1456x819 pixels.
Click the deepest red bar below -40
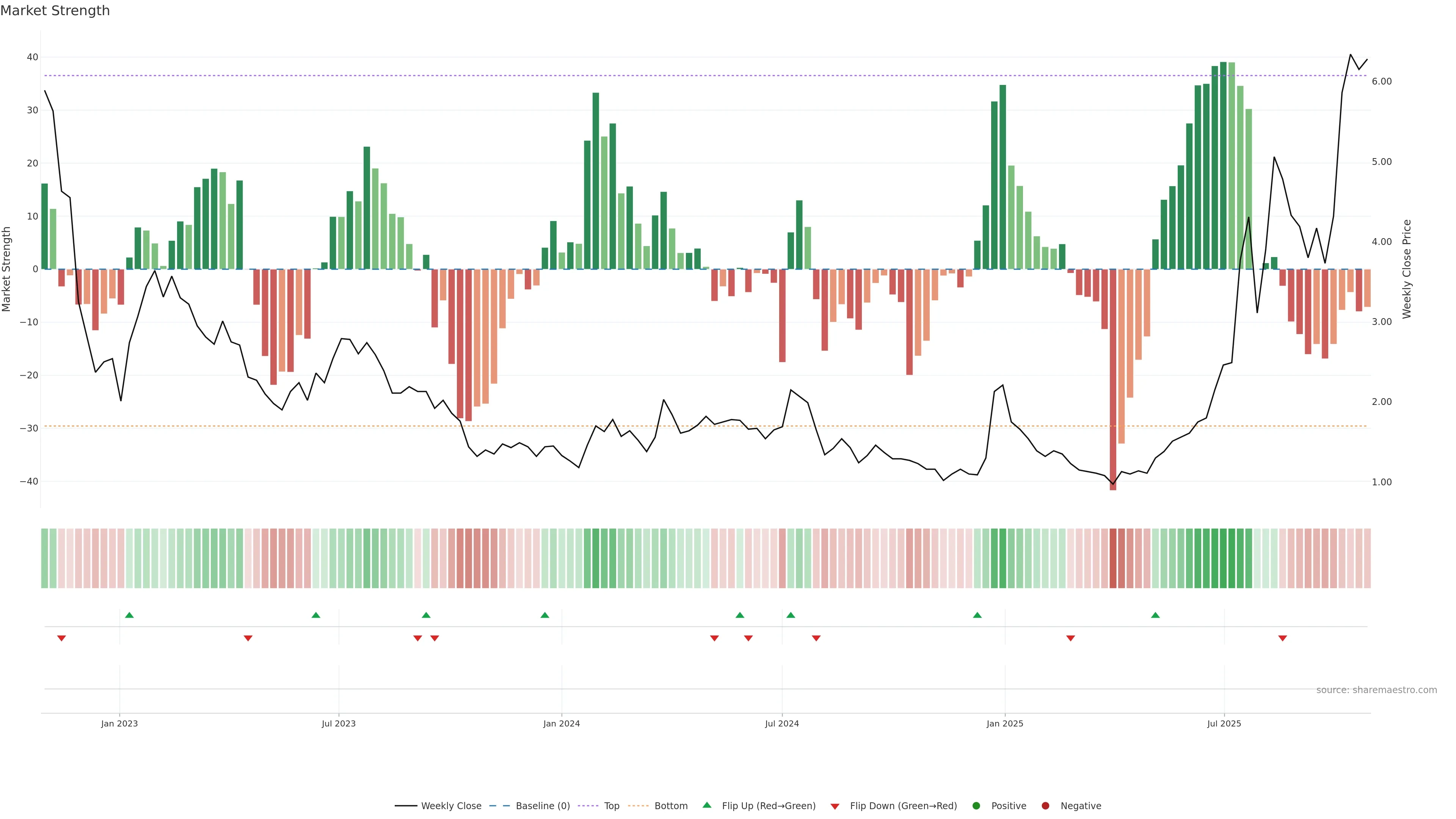tap(1113, 395)
